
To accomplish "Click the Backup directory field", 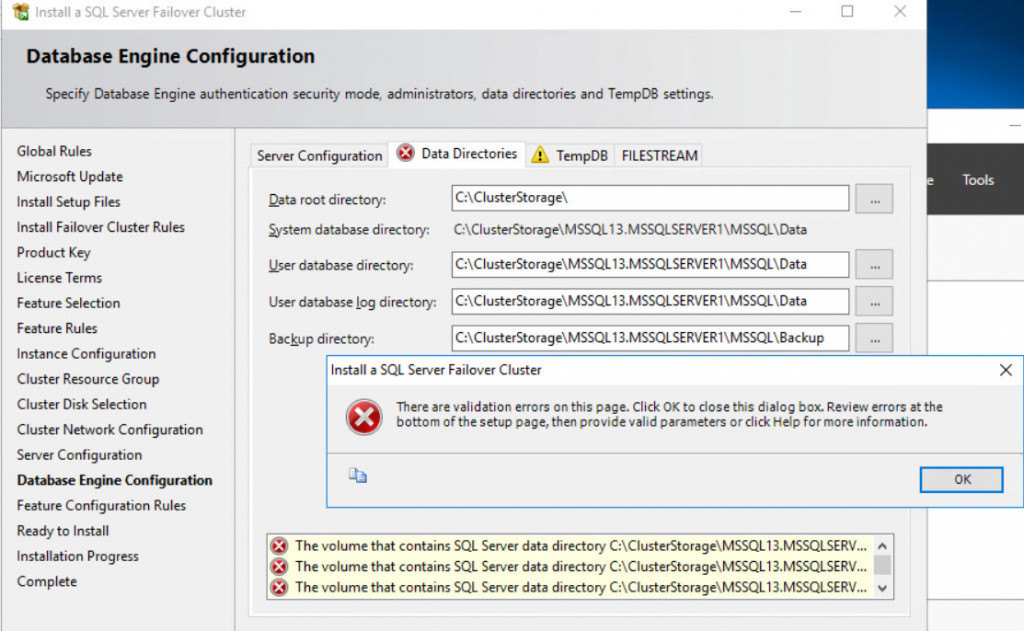I will pos(650,338).
